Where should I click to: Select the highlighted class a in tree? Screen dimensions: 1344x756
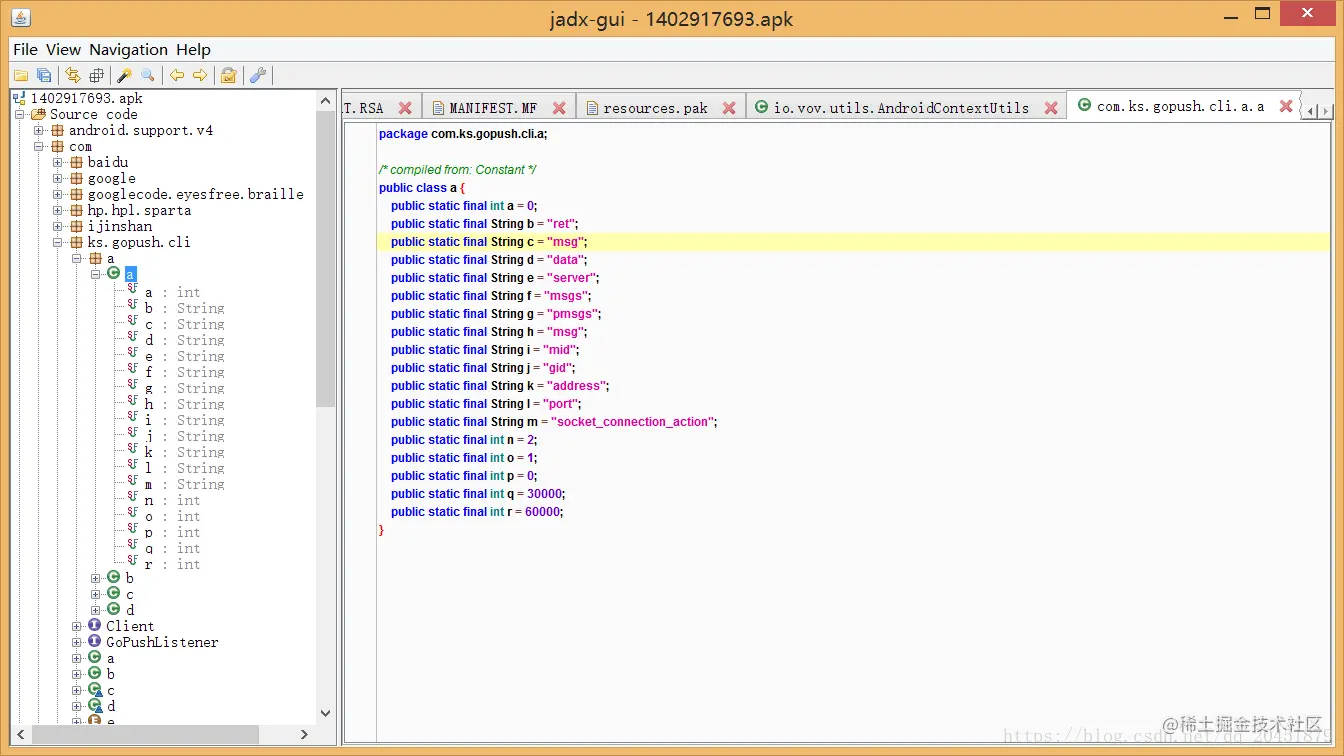point(130,274)
